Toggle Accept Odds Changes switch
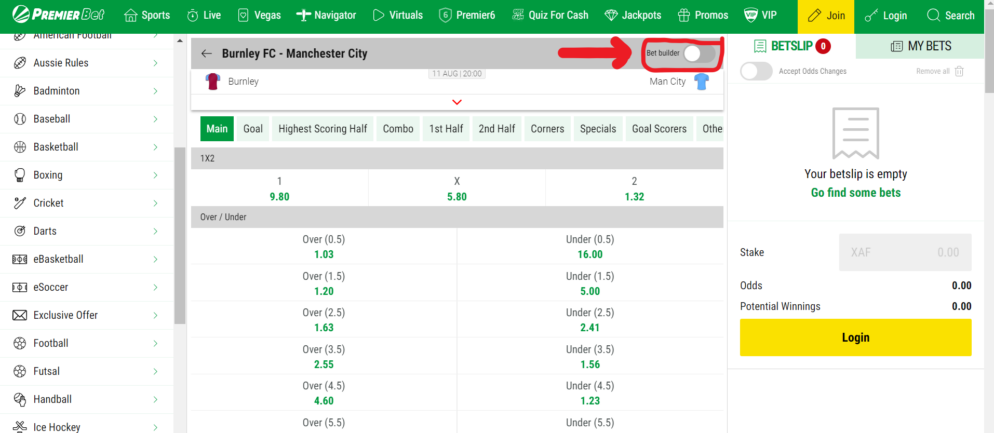The height and width of the screenshot is (433, 994). tap(756, 71)
